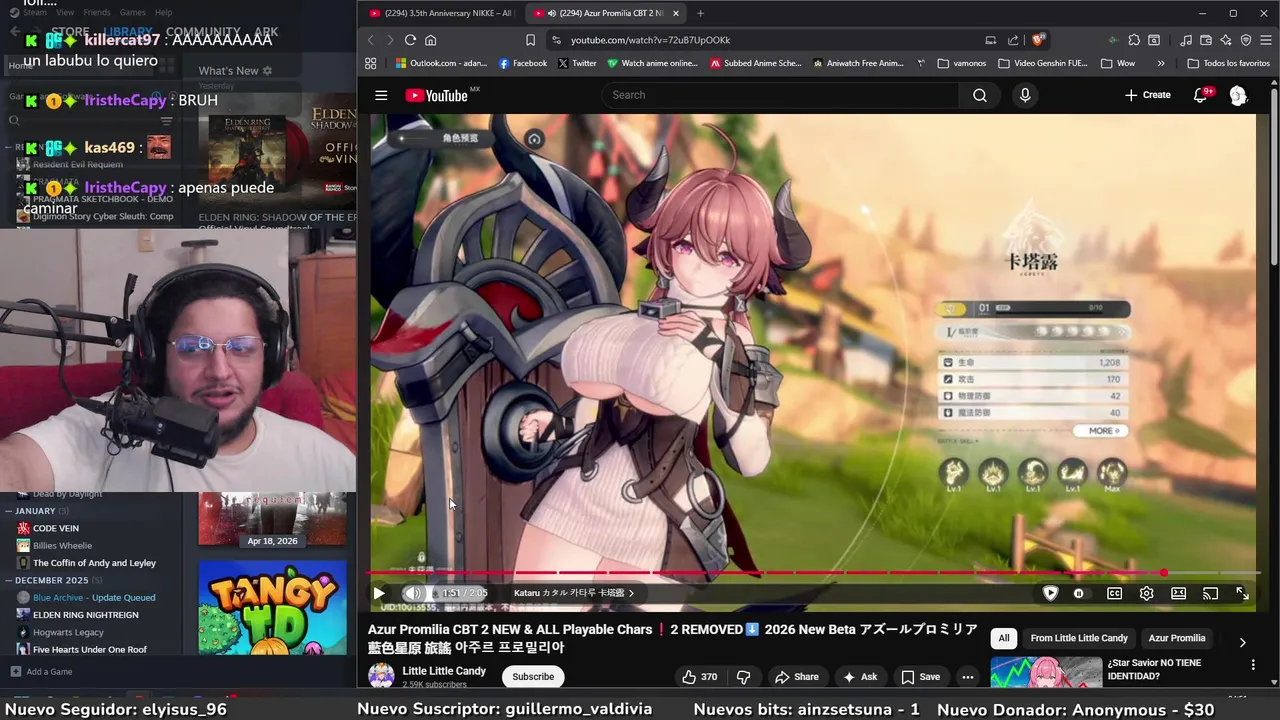Cast the video using the cast icon
Viewport: 1280px width, 720px height.
click(x=1210, y=594)
